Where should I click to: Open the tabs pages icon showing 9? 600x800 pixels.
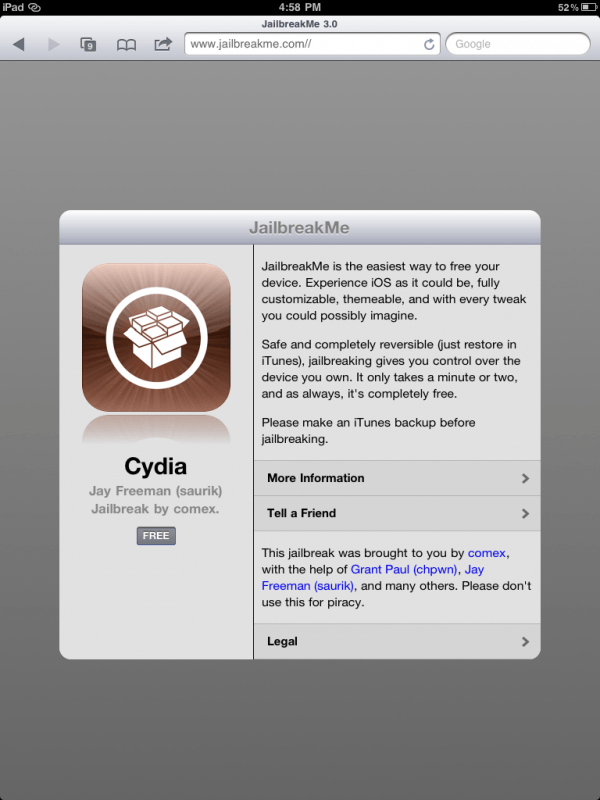pos(88,44)
